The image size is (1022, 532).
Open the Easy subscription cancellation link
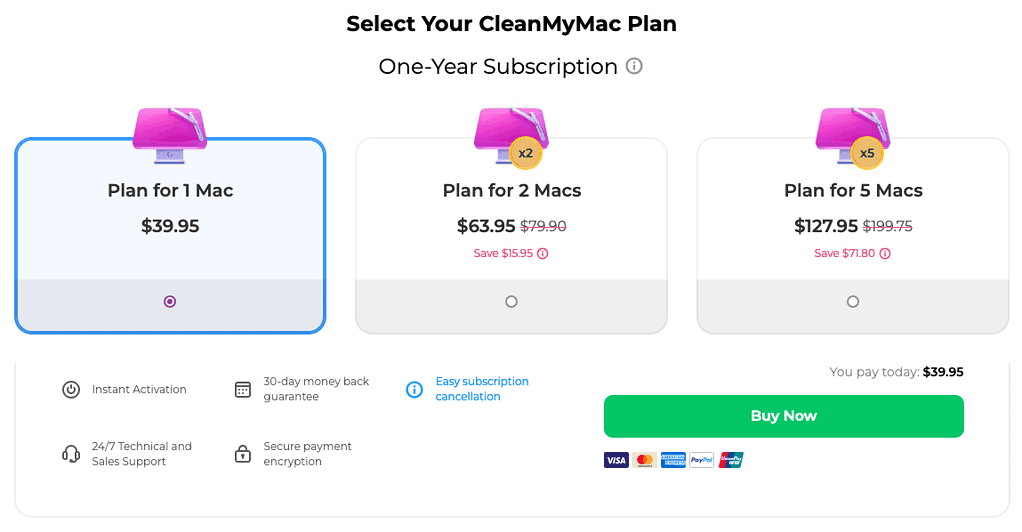point(481,389)
